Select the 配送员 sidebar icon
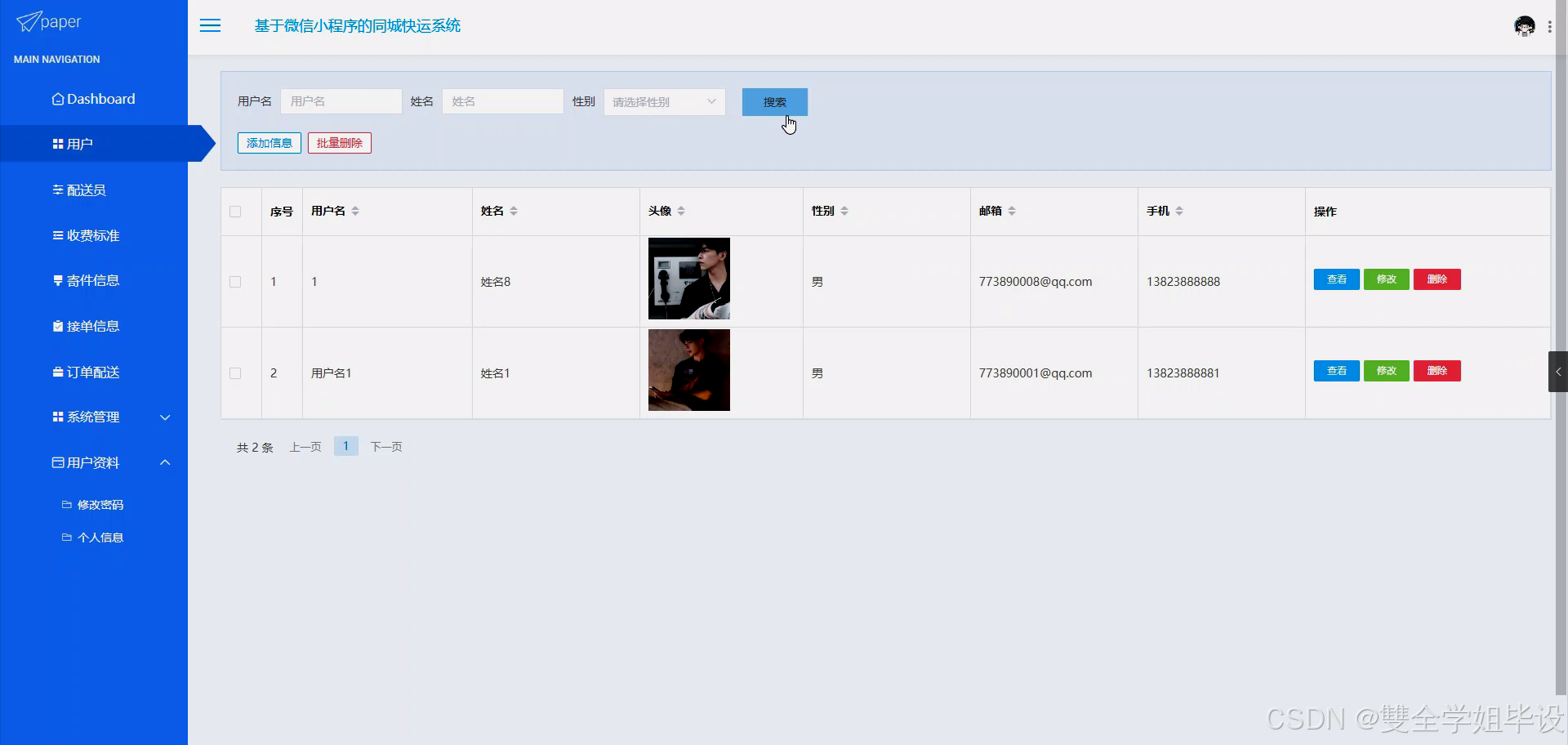 coord(57,190)
